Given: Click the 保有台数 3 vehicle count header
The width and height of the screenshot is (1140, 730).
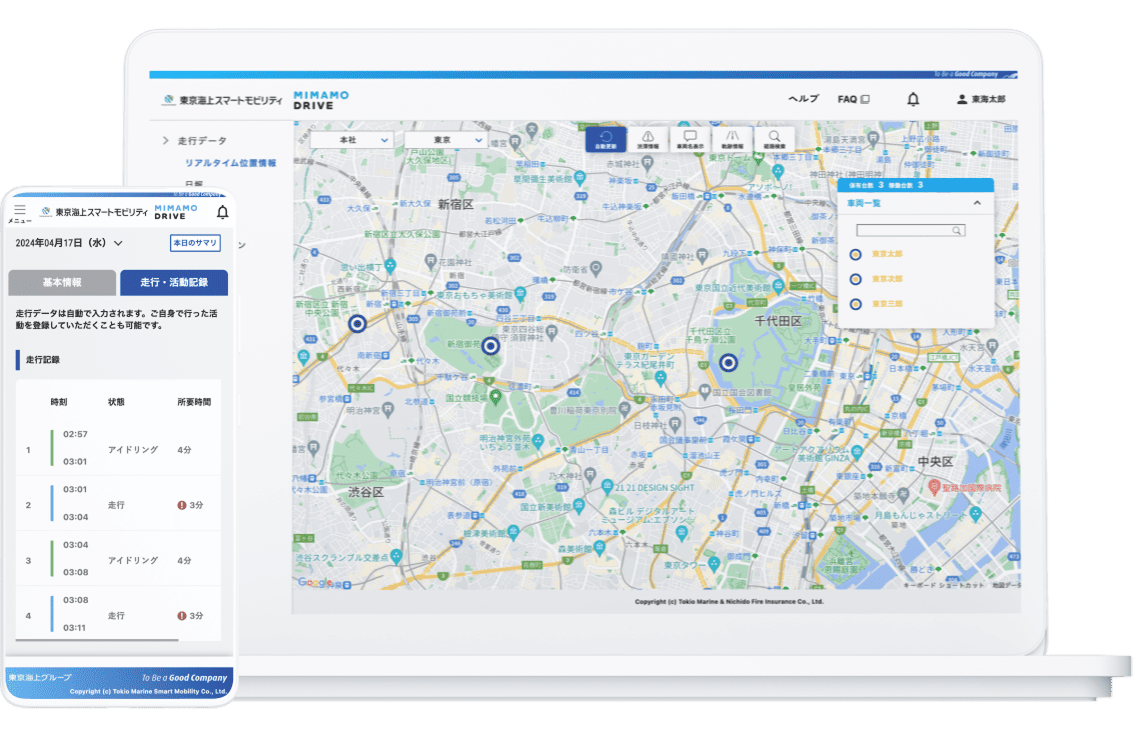Looking at the screenshot, I should [x=866, y=185].
